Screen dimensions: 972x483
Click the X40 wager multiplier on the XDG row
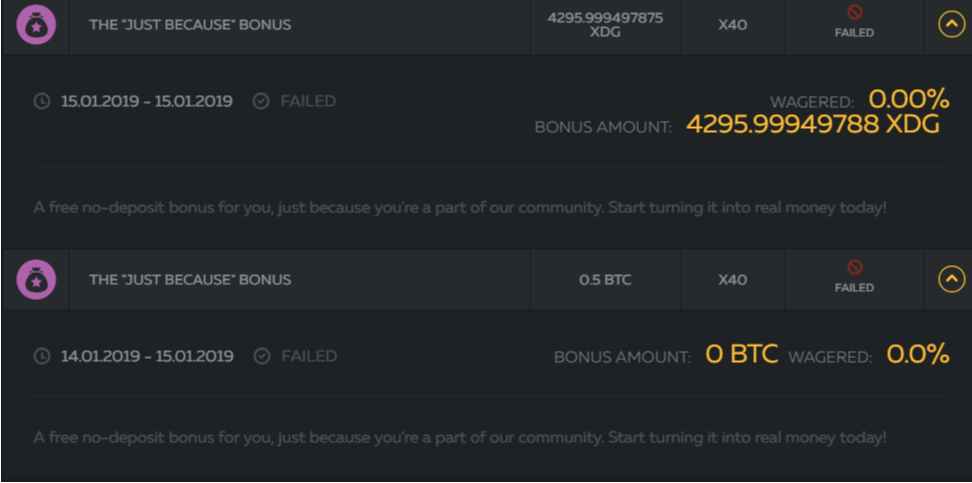tap(733, 25)
